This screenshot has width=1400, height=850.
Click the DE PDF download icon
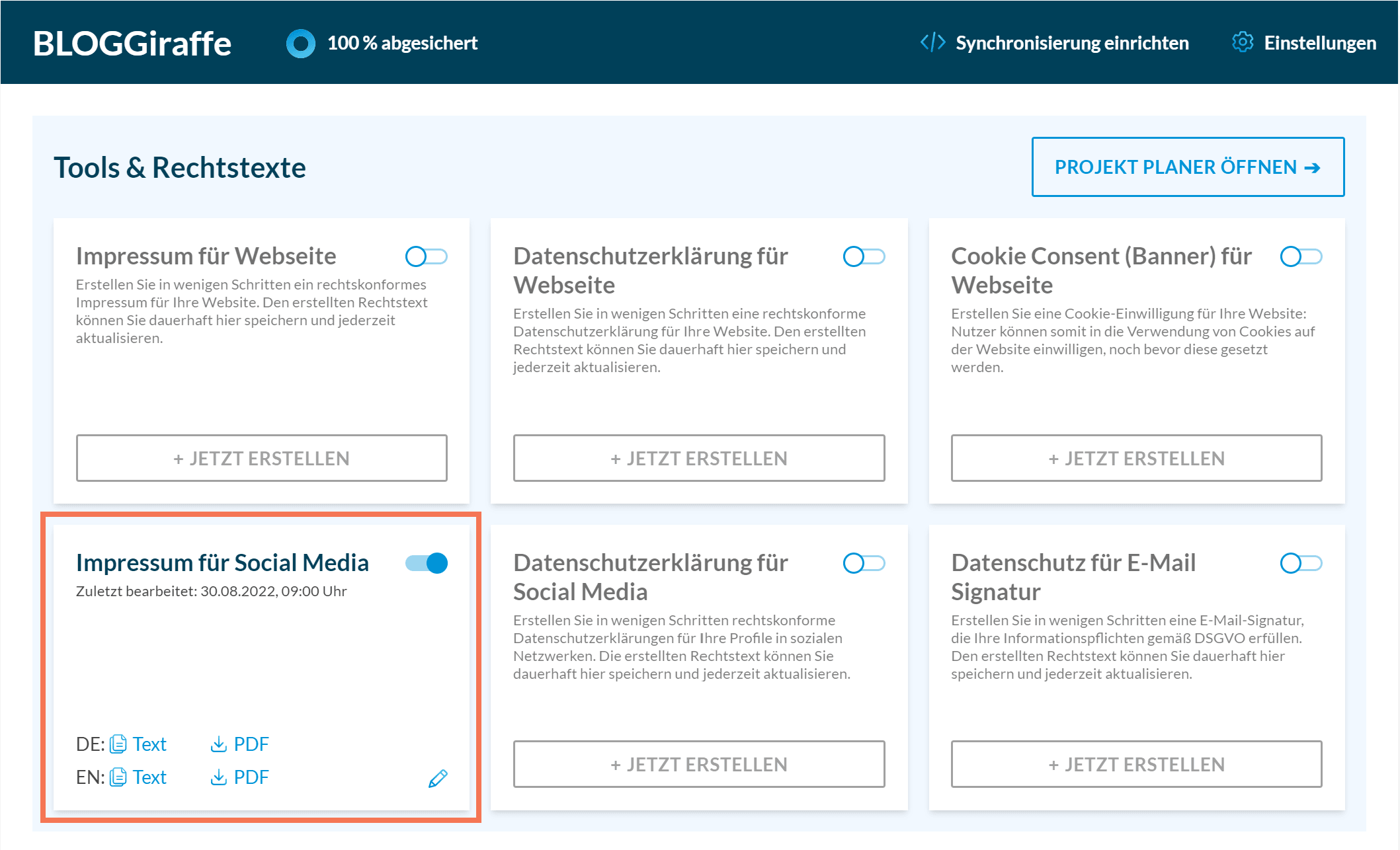tap(218, 744)
